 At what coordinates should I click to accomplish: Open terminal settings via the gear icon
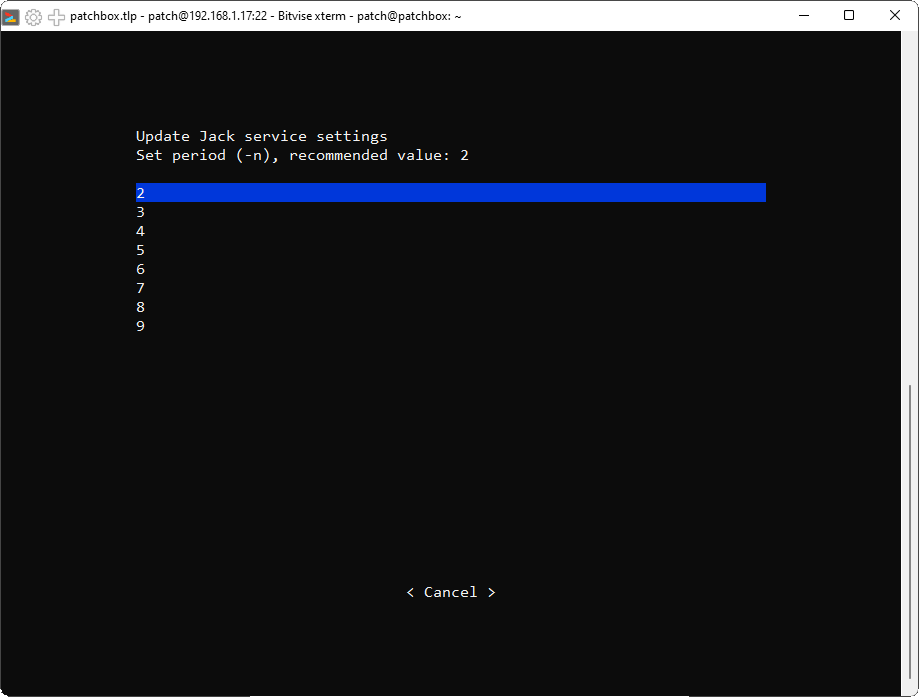pyautogui.click(x=33, y=16)
